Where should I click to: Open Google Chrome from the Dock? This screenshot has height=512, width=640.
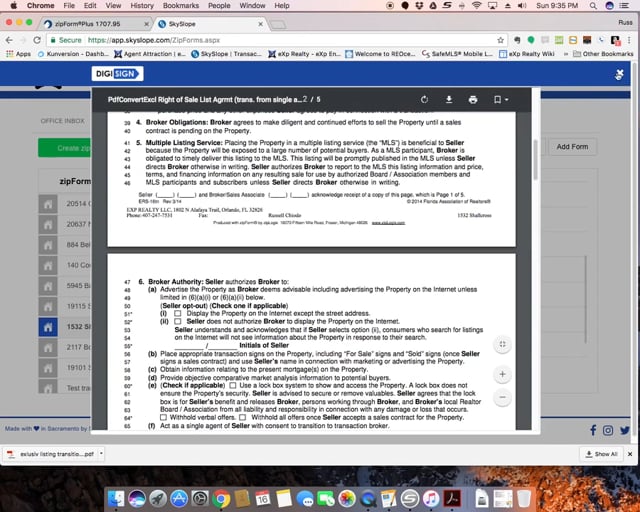(x=221, y=499)
